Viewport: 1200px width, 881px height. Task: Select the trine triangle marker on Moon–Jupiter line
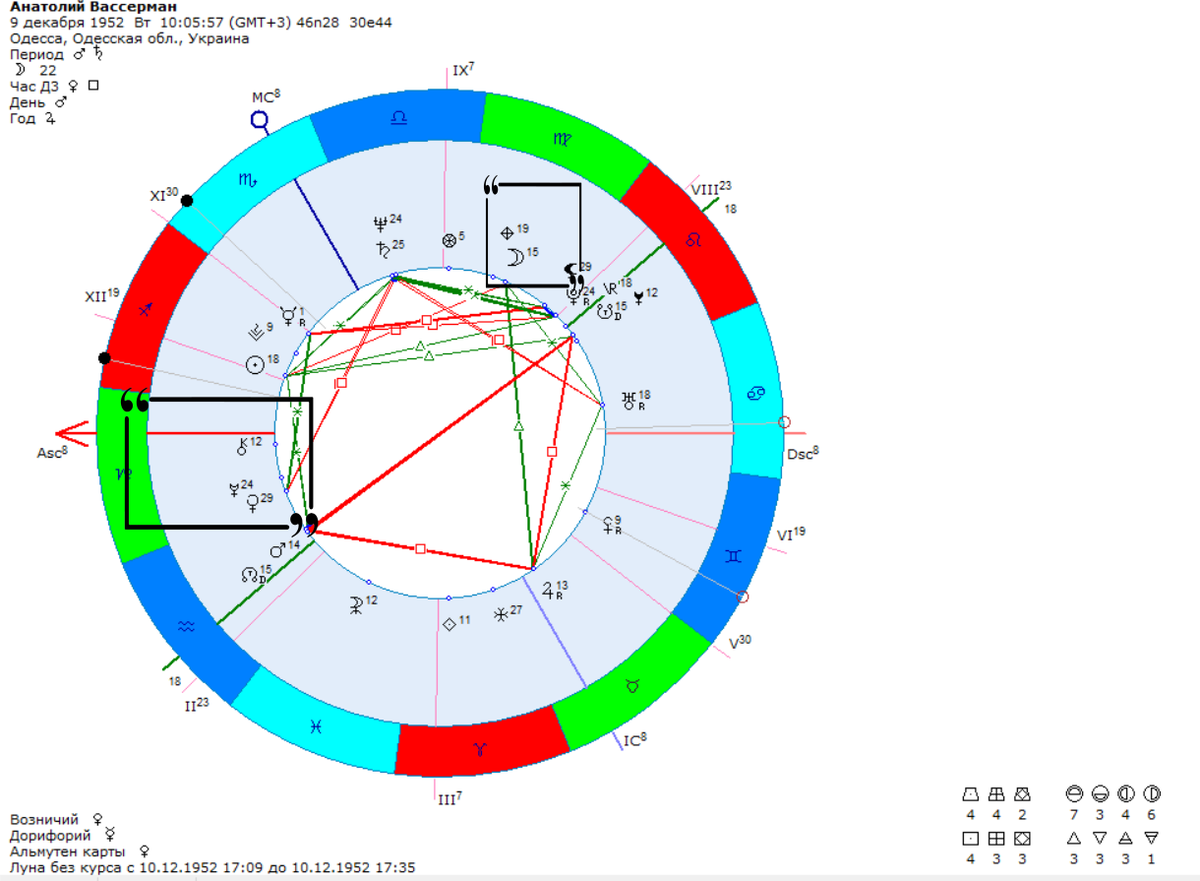[518, 427]
